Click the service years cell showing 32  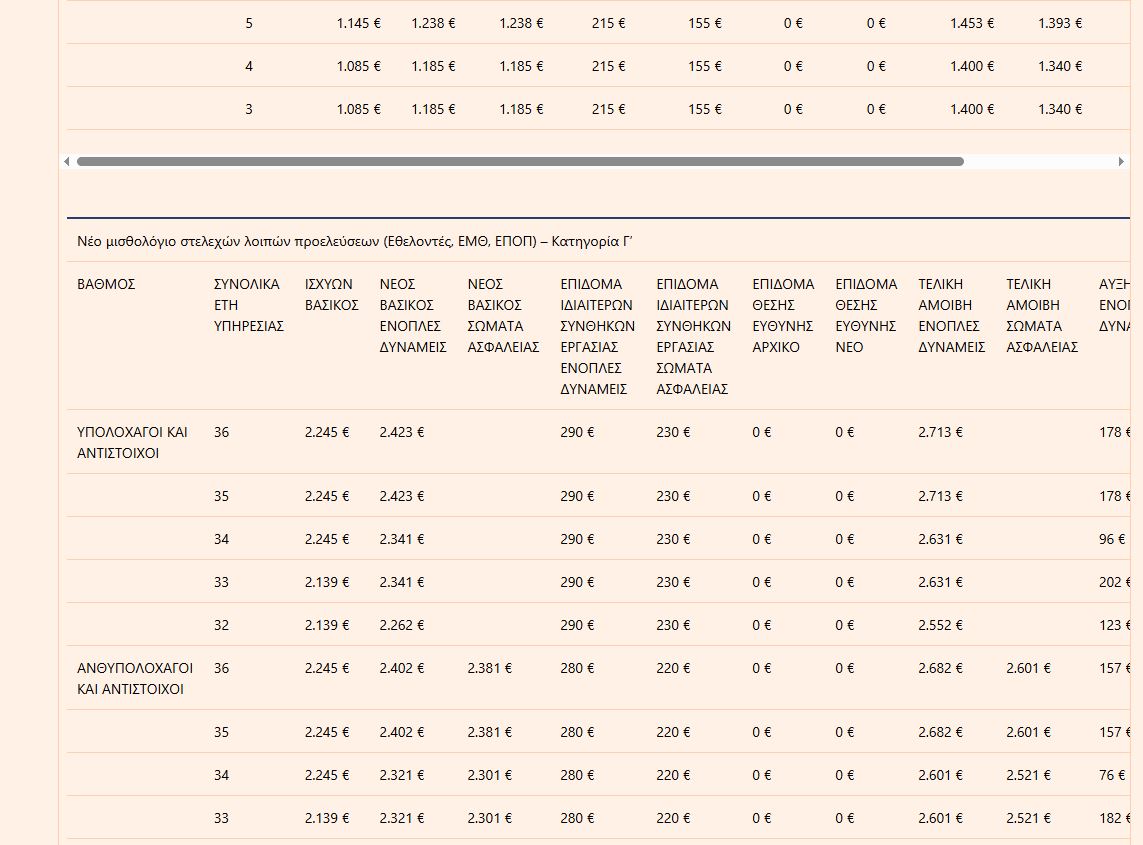tap(221, 625)
